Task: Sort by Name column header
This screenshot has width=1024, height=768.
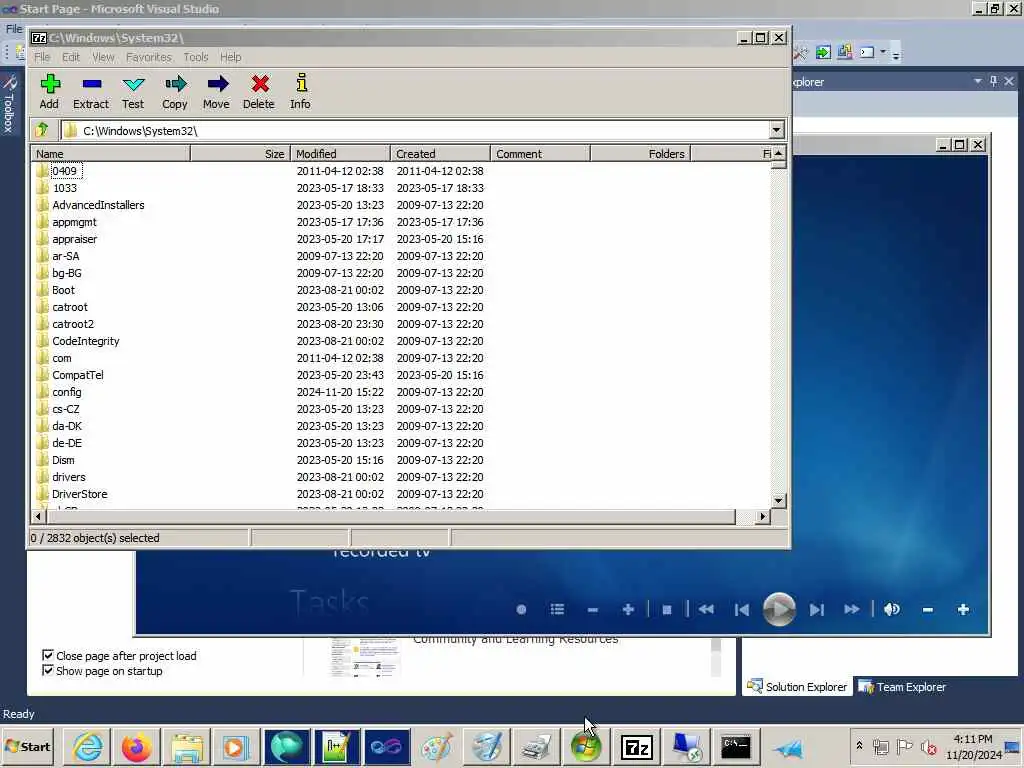Action: (110, 153)
